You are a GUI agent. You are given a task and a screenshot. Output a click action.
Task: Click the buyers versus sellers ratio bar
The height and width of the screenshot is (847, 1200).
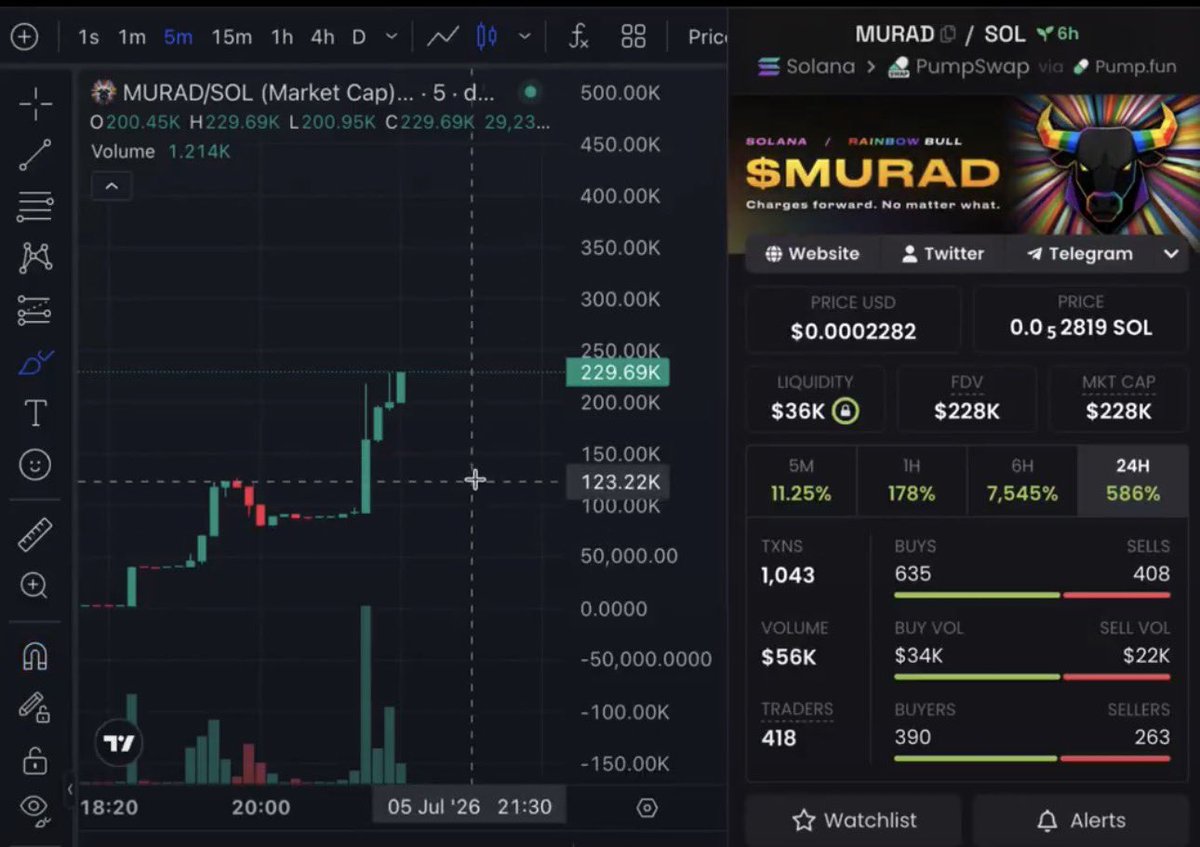click(x=1032, y=759)
